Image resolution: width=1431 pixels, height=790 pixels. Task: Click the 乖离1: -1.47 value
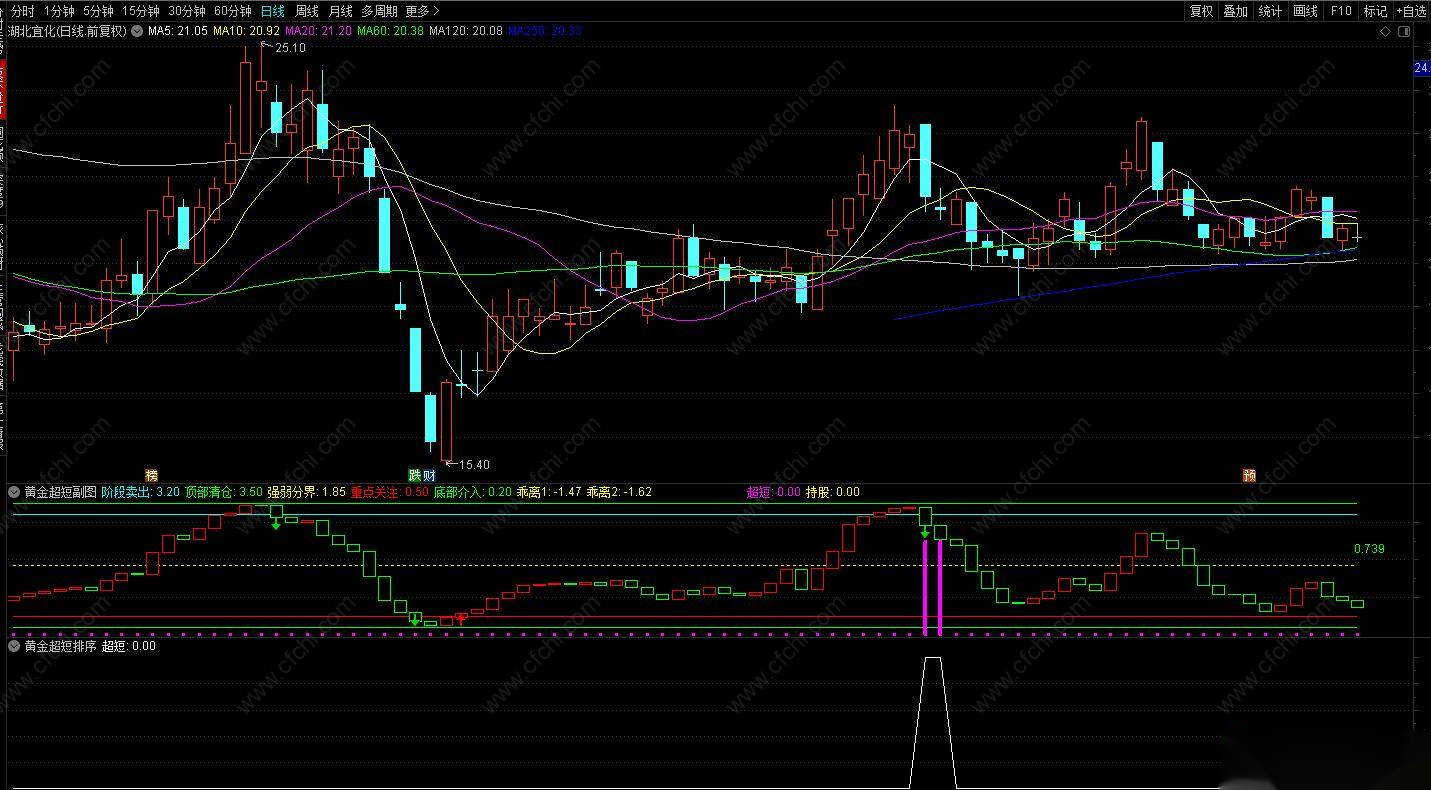(x=549, y=492)
